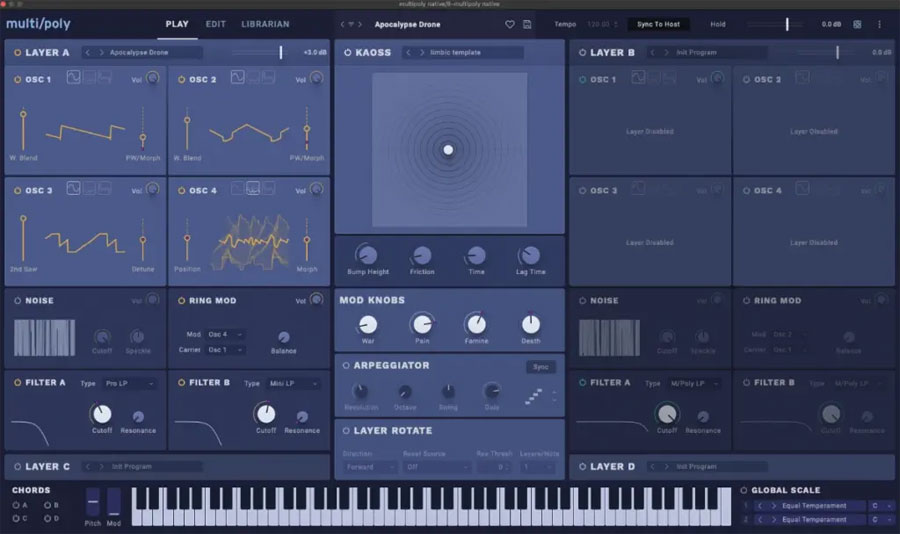Click the Layer A program name Apocalypse Drone
The image size is (900, 534).
pyautogui.click(x=139, y=52)
